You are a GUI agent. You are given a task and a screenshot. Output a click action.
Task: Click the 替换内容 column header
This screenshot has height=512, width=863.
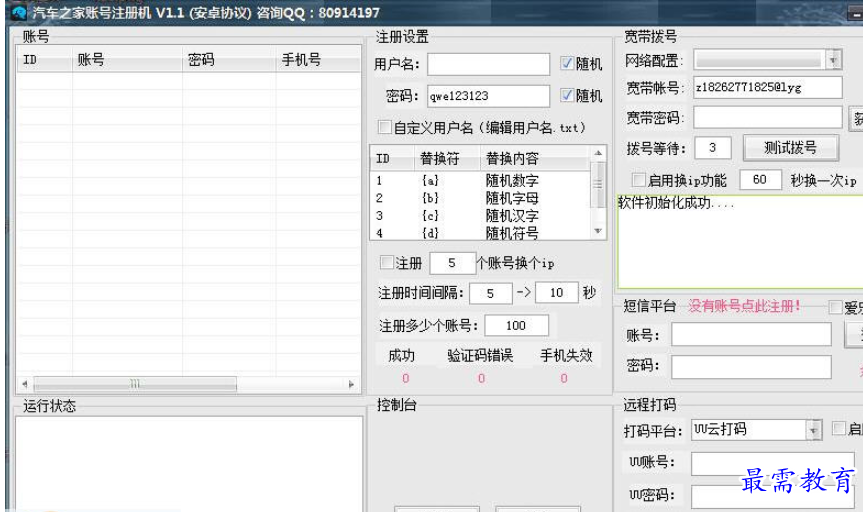tap(535, 159)
